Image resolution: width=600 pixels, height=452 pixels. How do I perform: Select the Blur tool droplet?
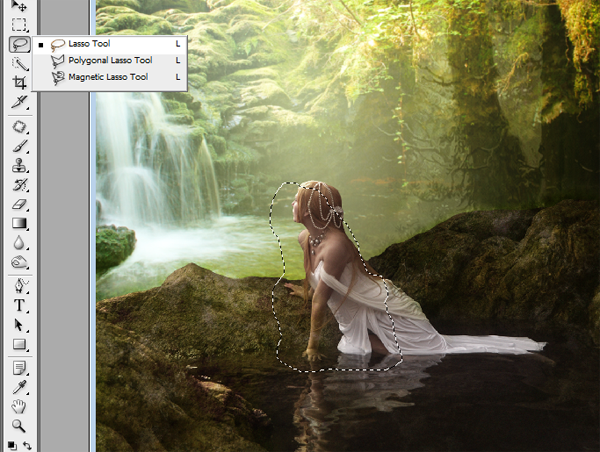(19, 243)
